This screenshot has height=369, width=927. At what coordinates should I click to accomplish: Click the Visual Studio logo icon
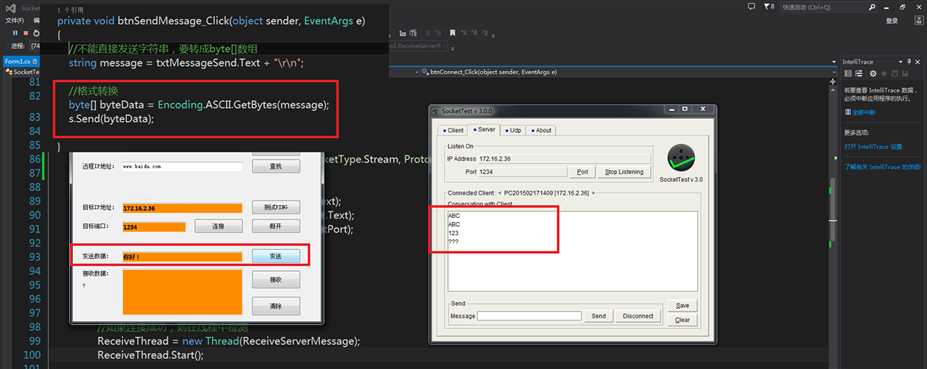coord(11,9)
